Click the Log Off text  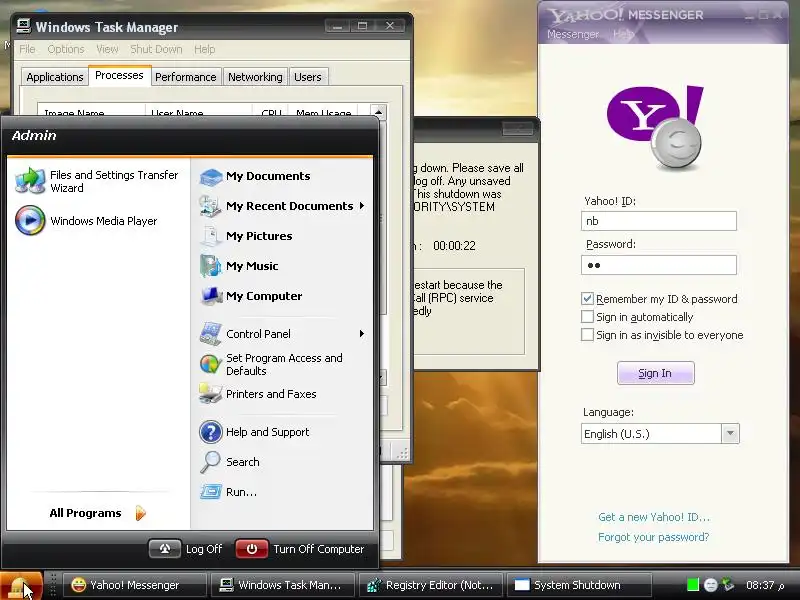click(x=204, y=549)
